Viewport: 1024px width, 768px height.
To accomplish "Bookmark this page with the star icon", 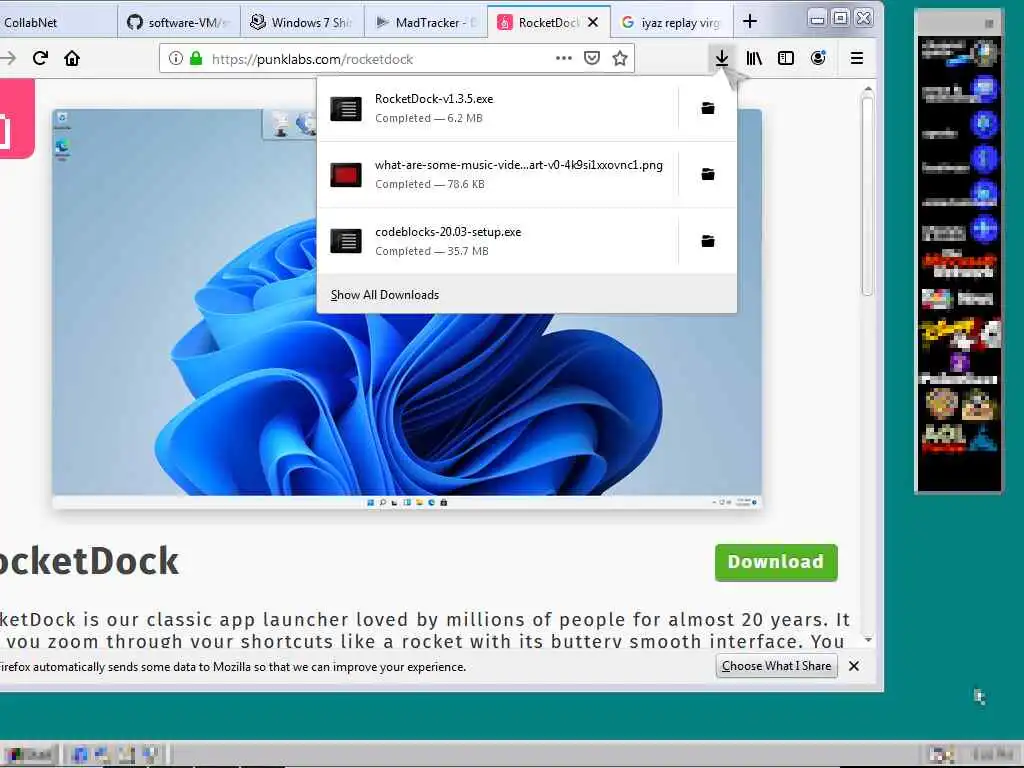I will (x=620, y=59).
